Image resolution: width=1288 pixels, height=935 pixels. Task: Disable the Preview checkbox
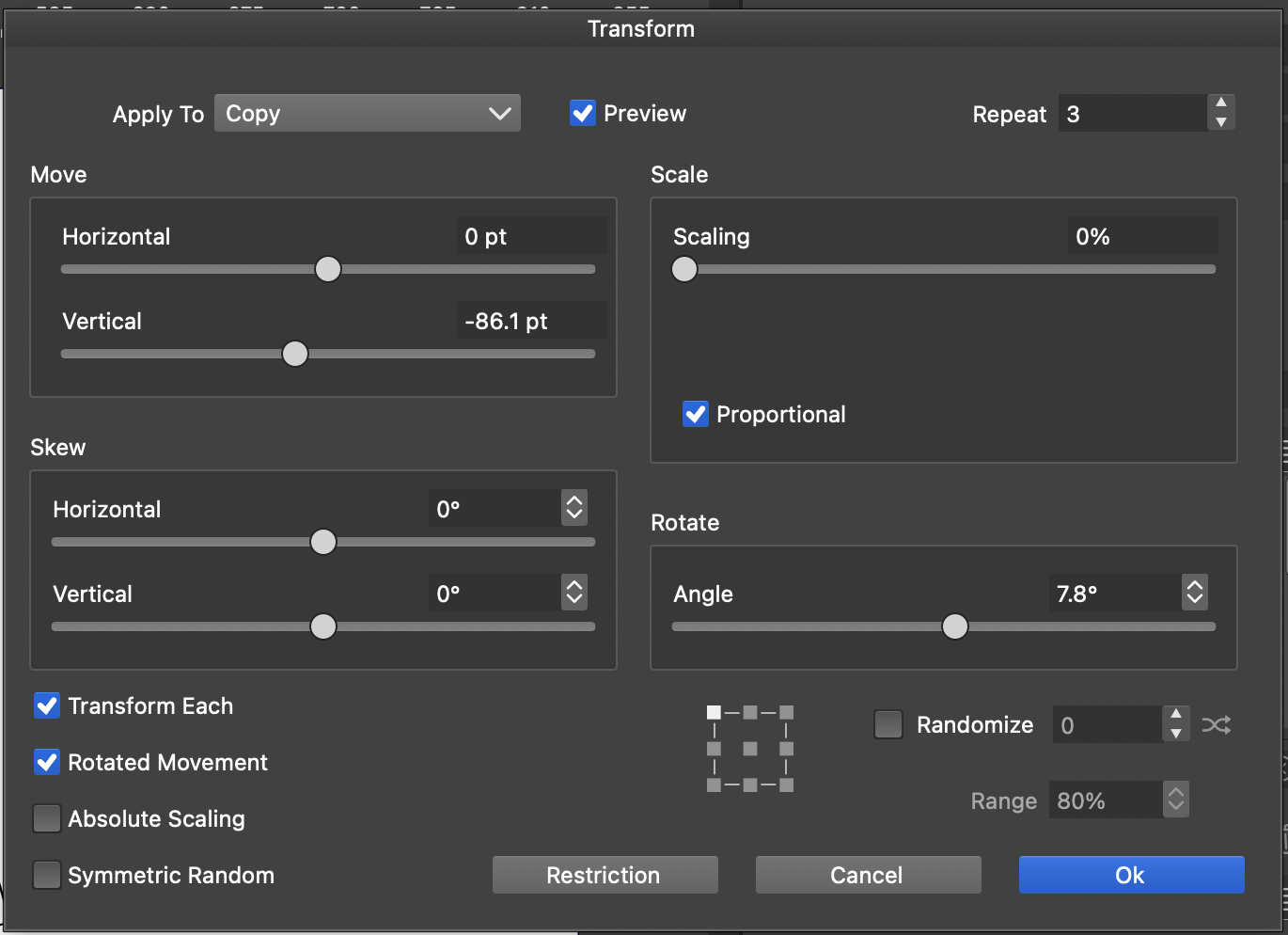583,114
